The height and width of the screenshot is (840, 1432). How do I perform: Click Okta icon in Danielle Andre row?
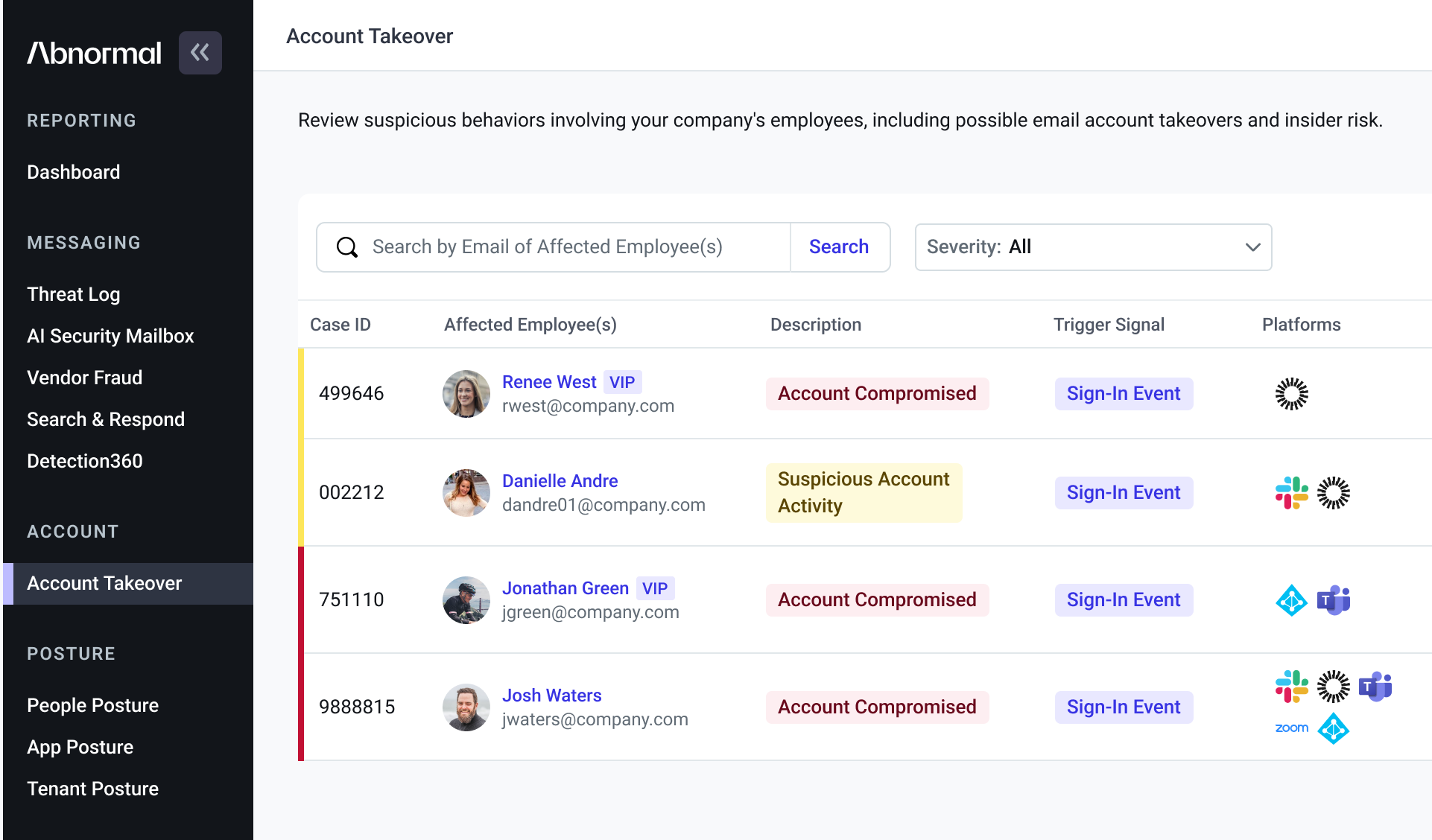1333,493
